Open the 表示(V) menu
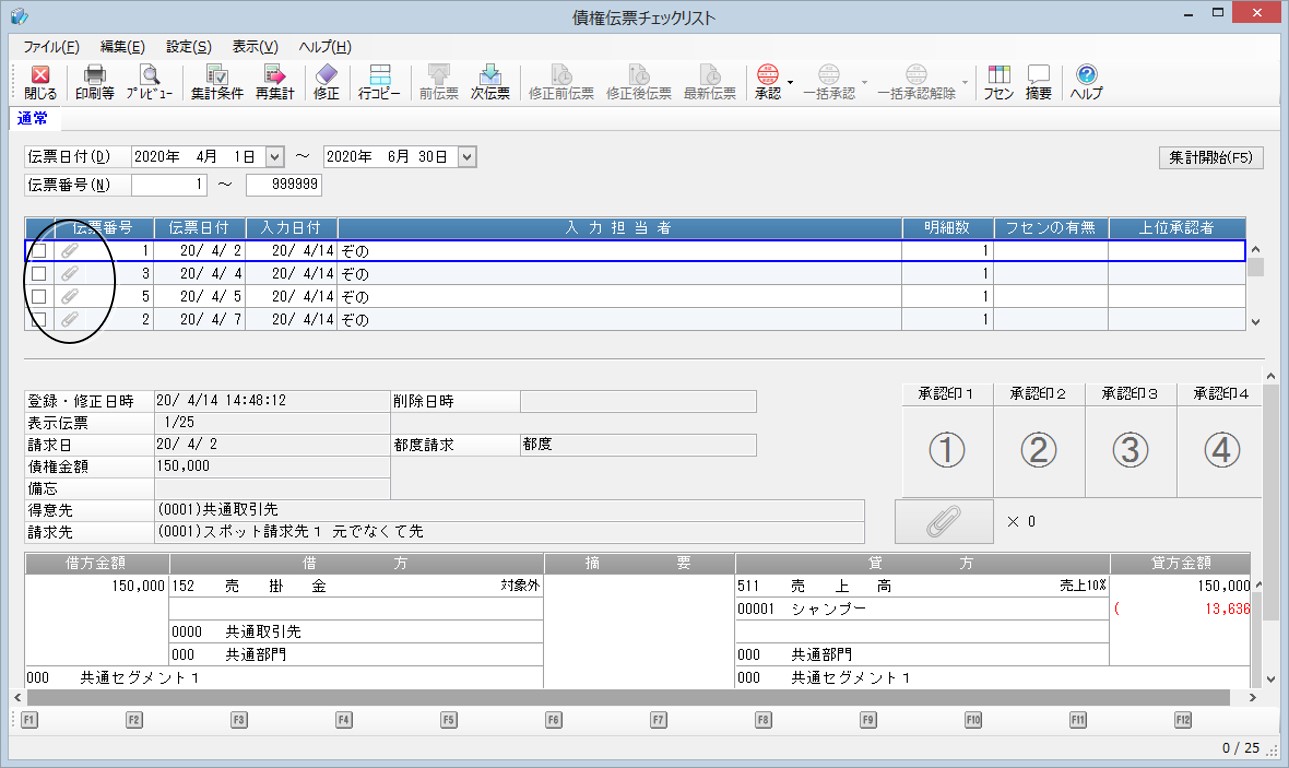 tap(255, 47)
